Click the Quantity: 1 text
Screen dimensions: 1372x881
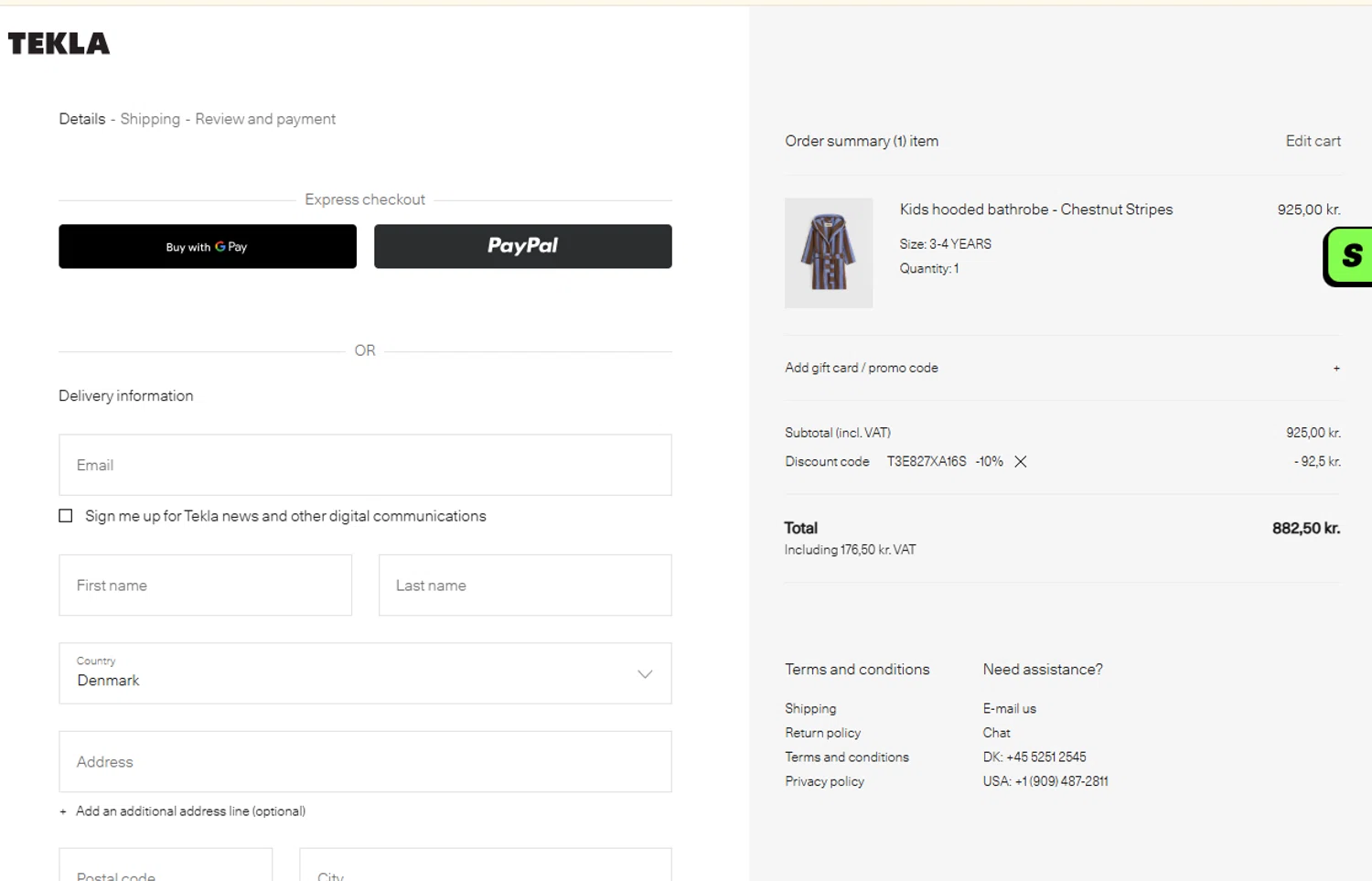click(x=929, y=269)
